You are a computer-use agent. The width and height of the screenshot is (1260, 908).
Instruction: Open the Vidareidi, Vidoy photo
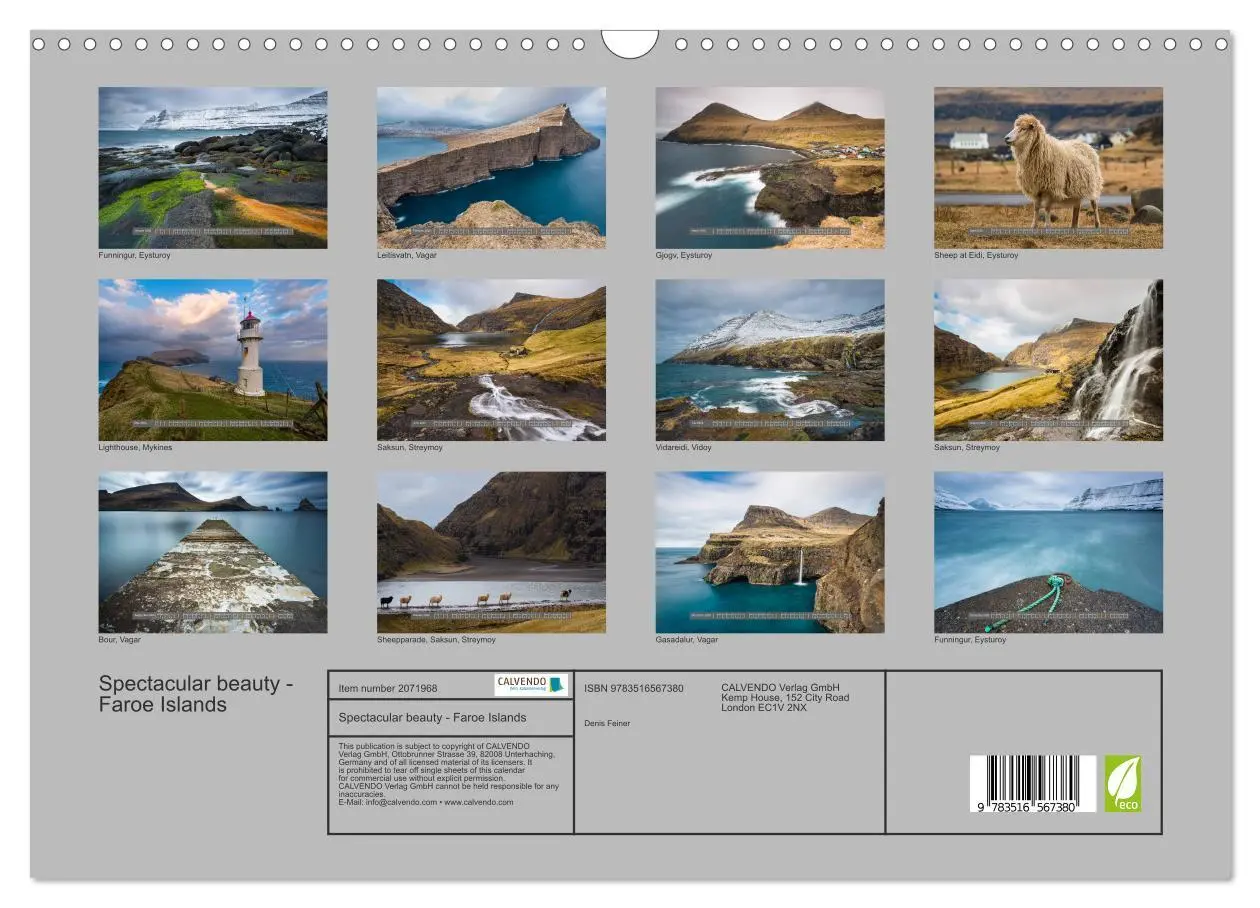tap(770, 360)
